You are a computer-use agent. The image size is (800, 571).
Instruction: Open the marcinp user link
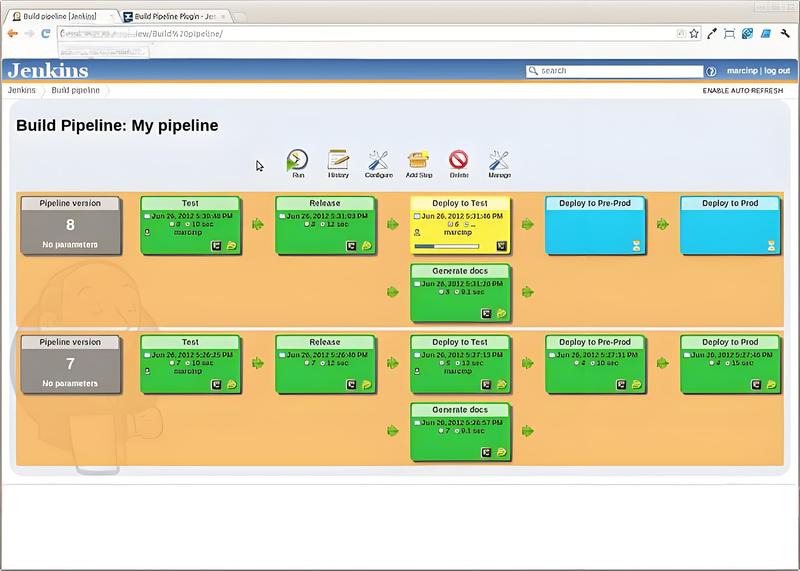(742, 71)
